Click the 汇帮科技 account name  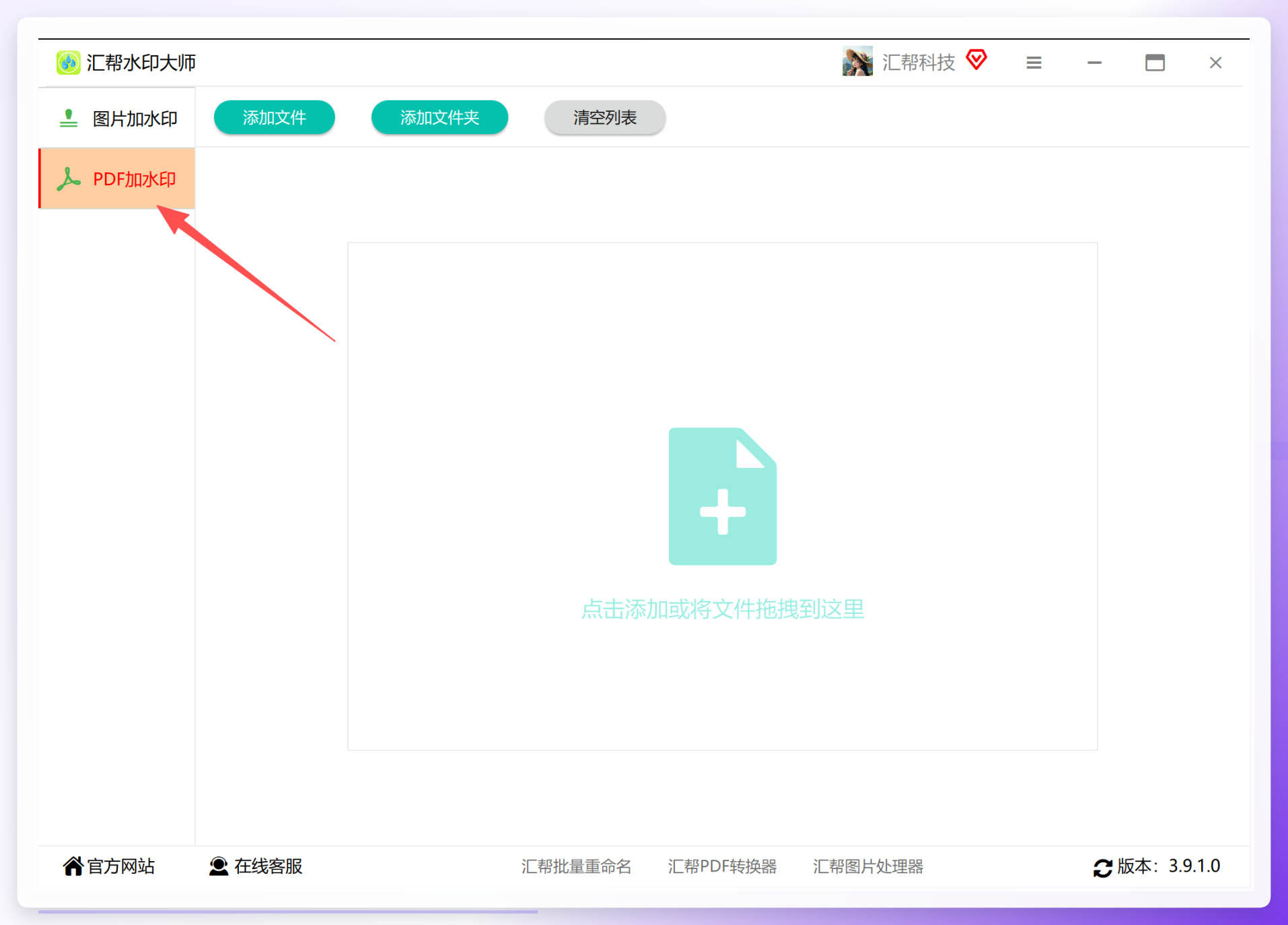tap(919, 63)
